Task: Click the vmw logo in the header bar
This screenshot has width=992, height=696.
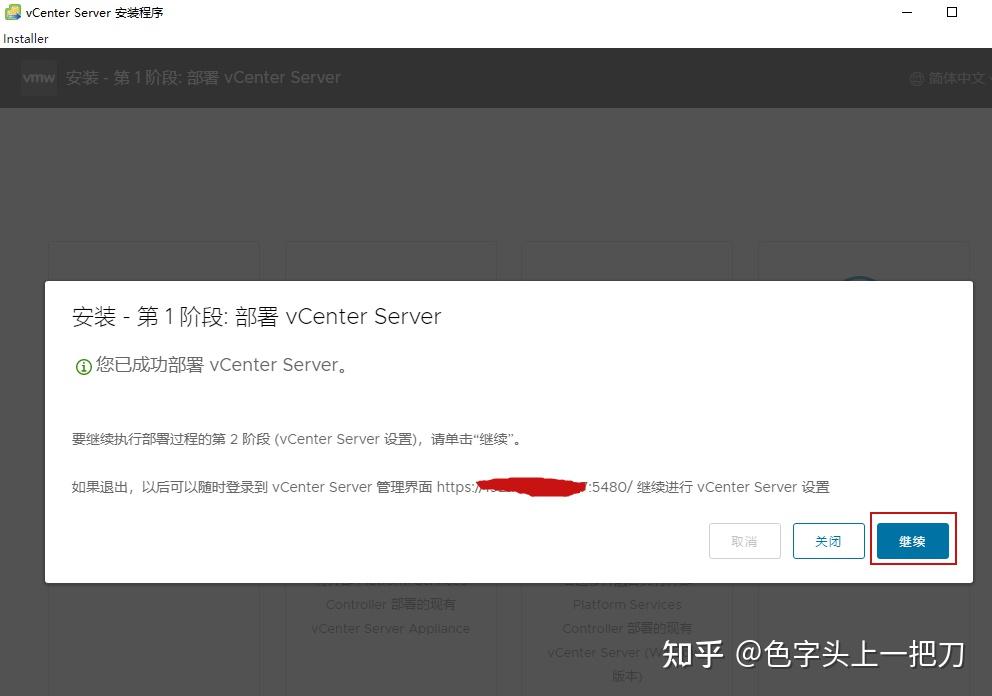Action: [x=38, y=77]
